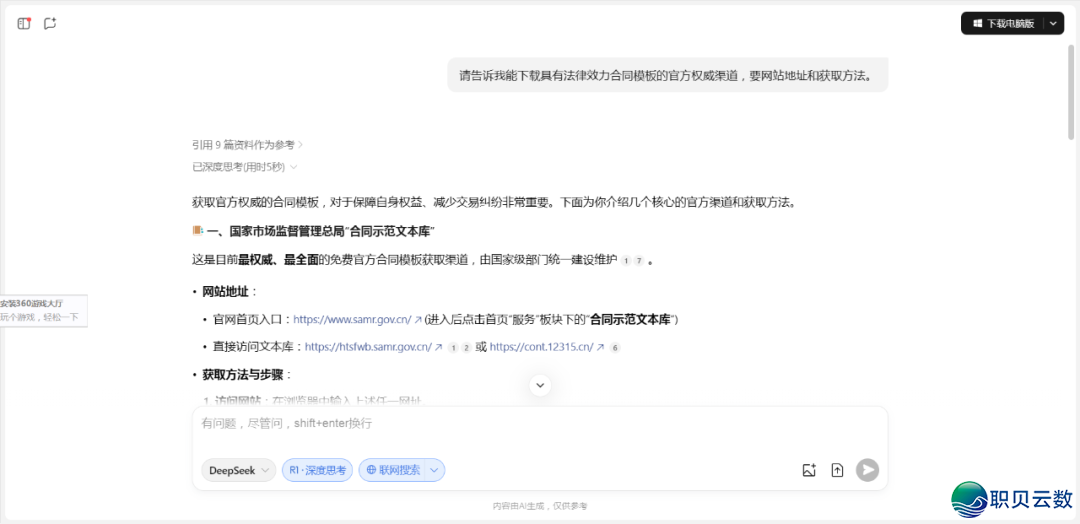Open the DeepSeek model selector dropdown

(238, 470)
